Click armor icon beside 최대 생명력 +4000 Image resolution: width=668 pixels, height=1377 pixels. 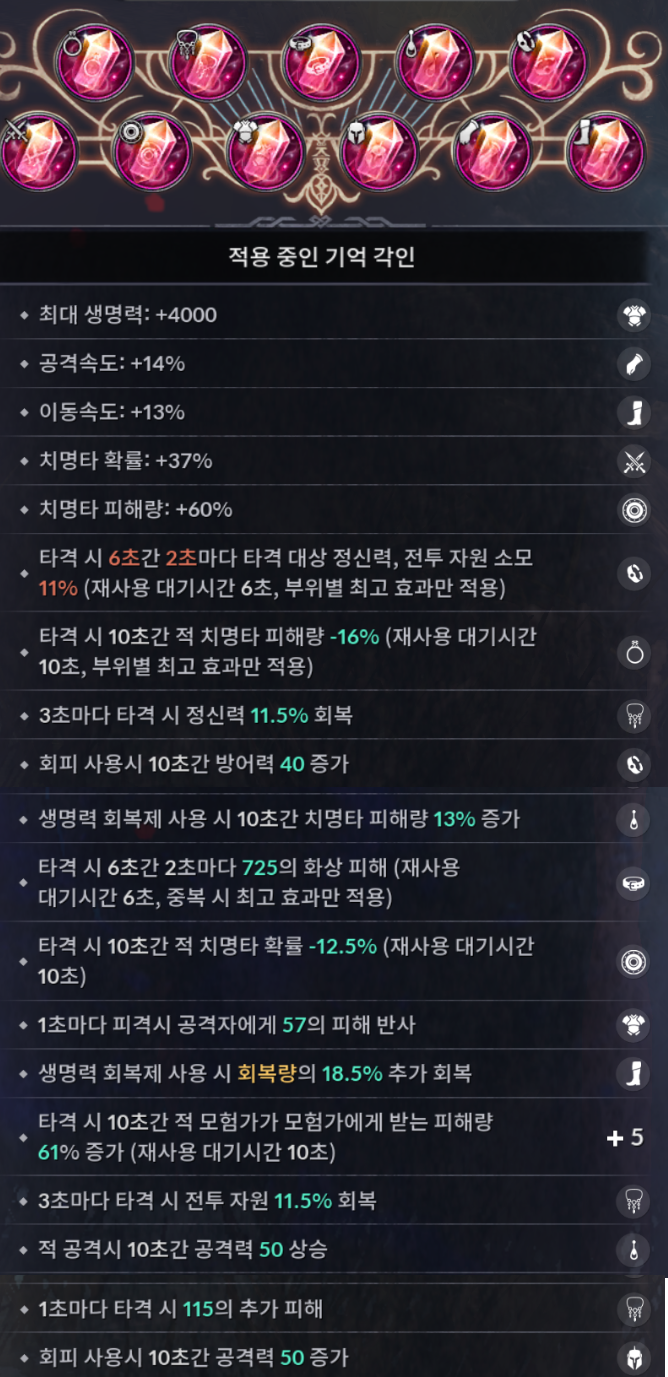pos(632,316)
